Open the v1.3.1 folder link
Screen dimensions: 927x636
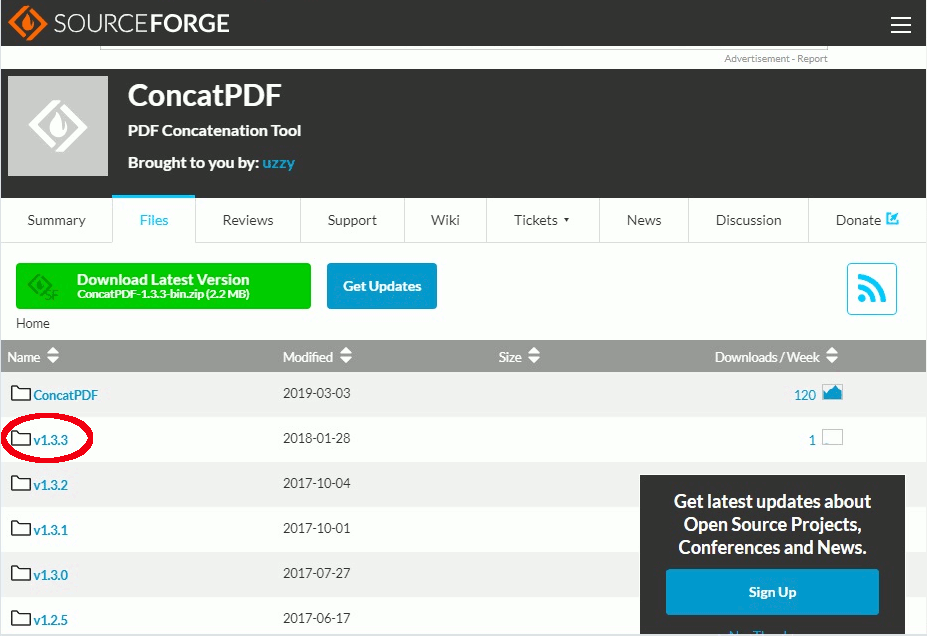(x=50, y=530)
